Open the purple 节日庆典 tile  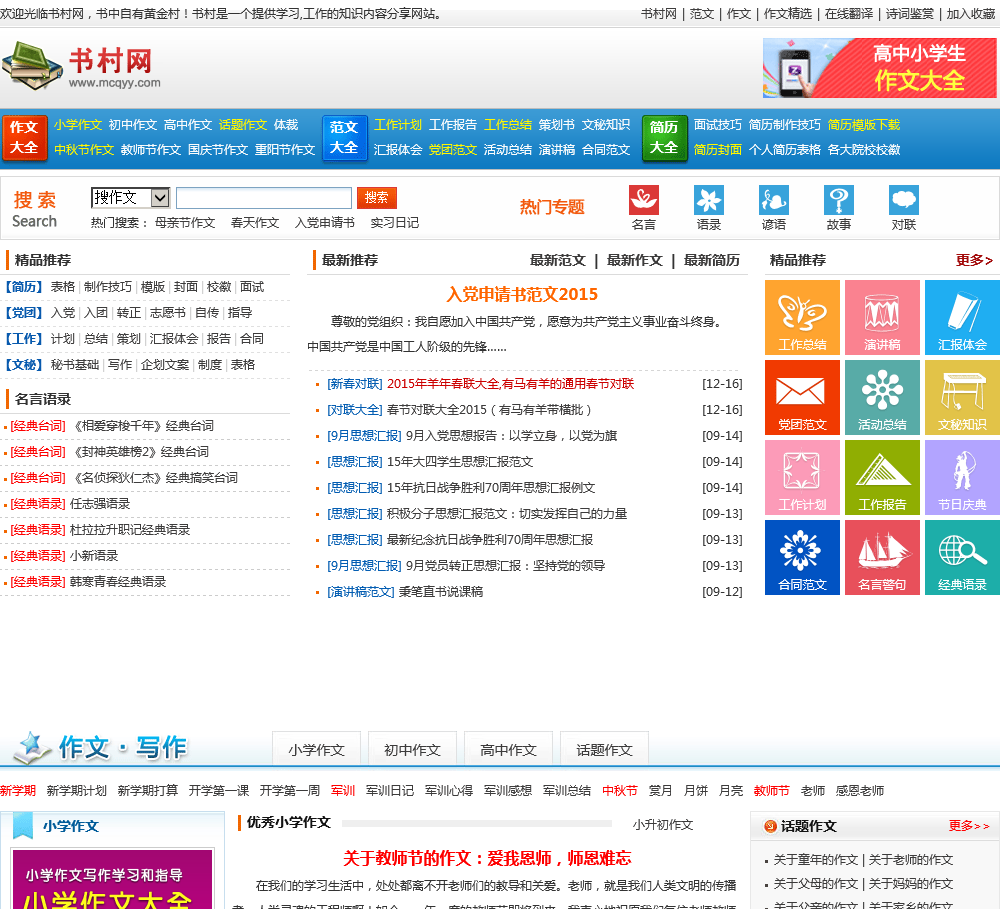pyautogui.click(x=962, y=477)
